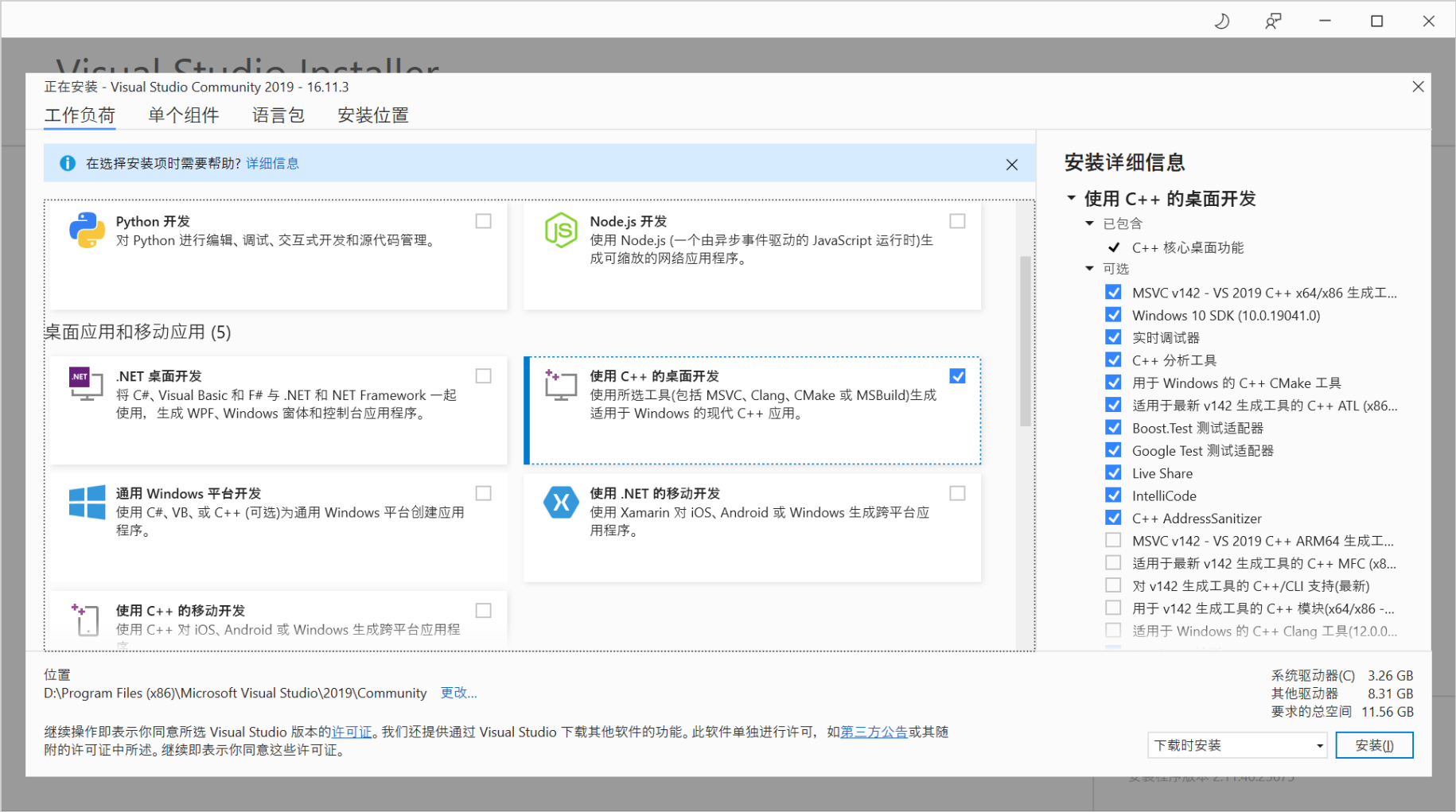The image size is (1456, 812).
Task: Uncheck the 实时调试器 component
Action: [1113, 337]
